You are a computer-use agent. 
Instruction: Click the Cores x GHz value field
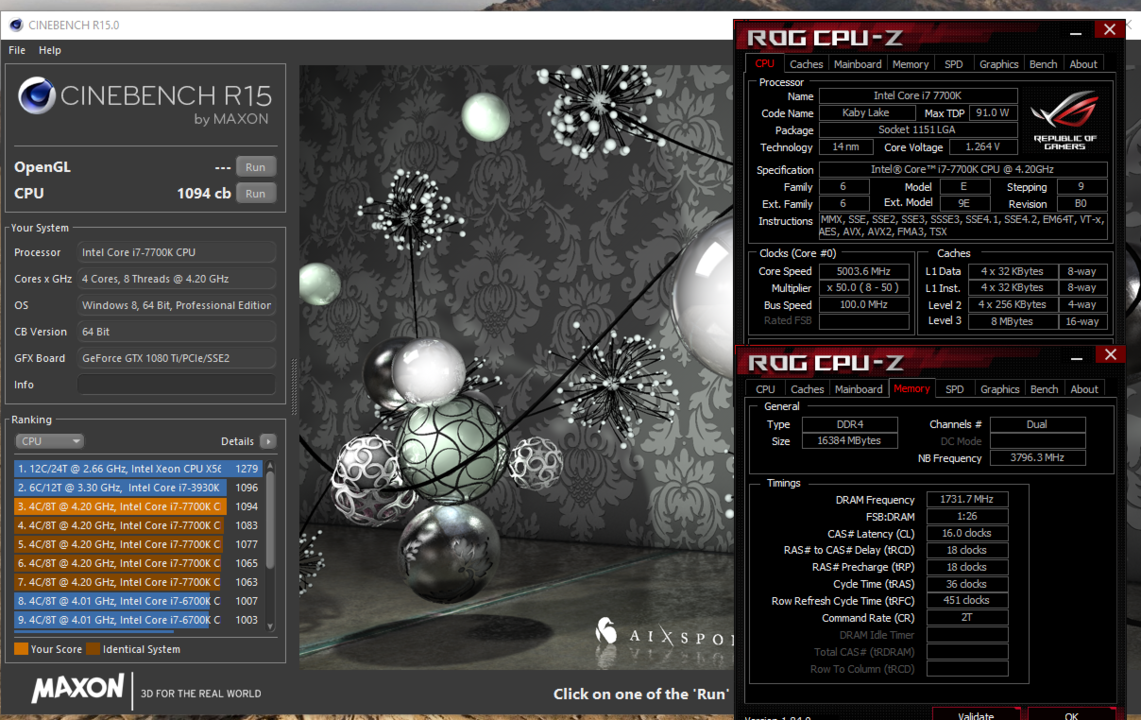176,279
